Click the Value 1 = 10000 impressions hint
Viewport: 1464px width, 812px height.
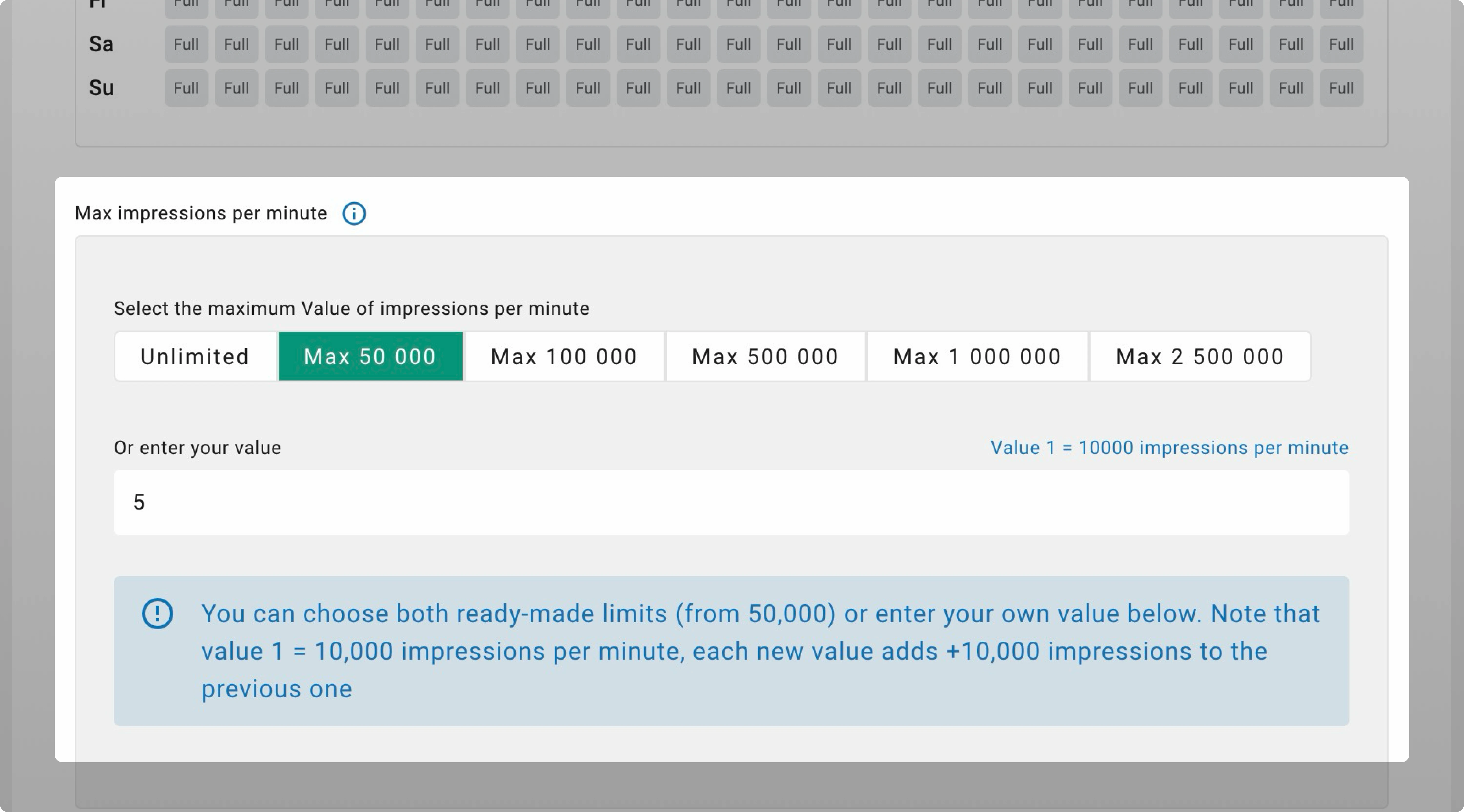coord(1169,448)
